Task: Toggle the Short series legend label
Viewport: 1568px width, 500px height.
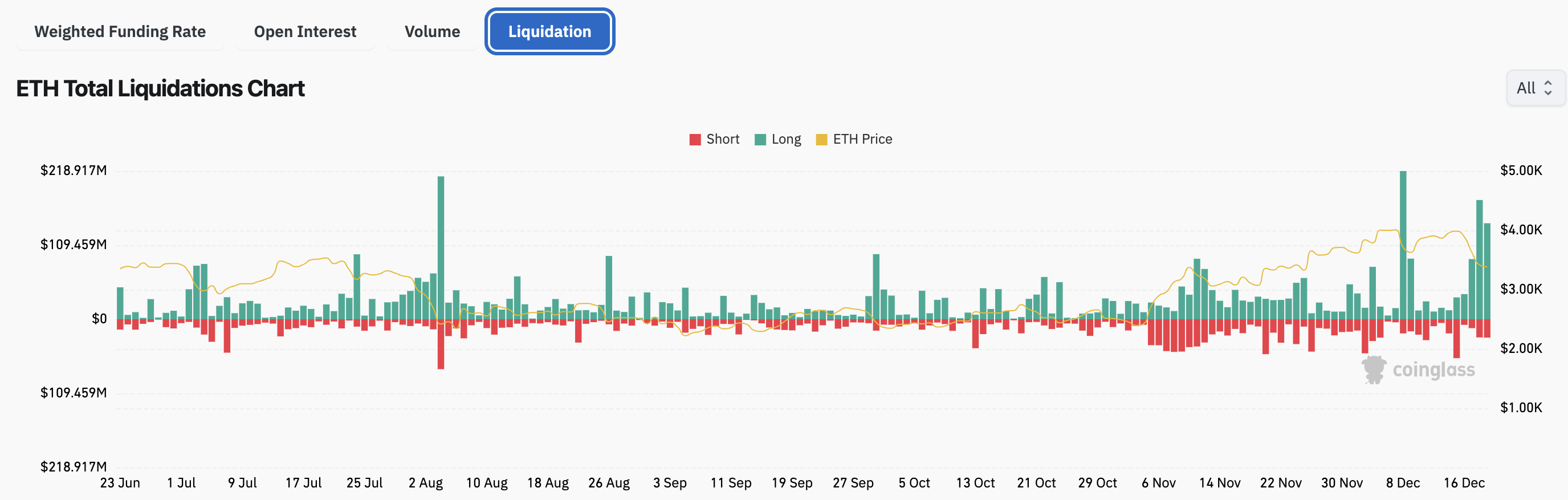Action: [x=723, y=140]
